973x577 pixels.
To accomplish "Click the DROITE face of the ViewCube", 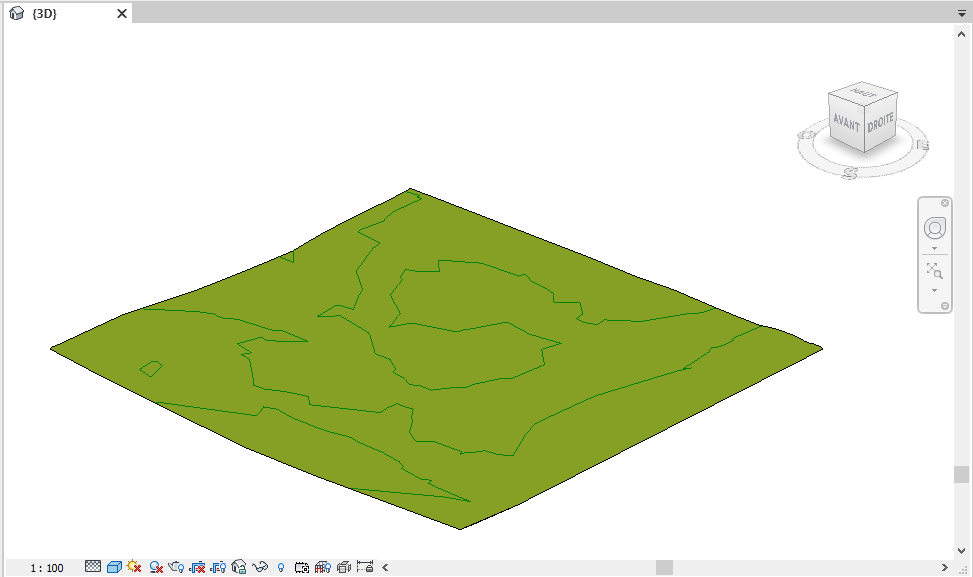I will 880,122.
